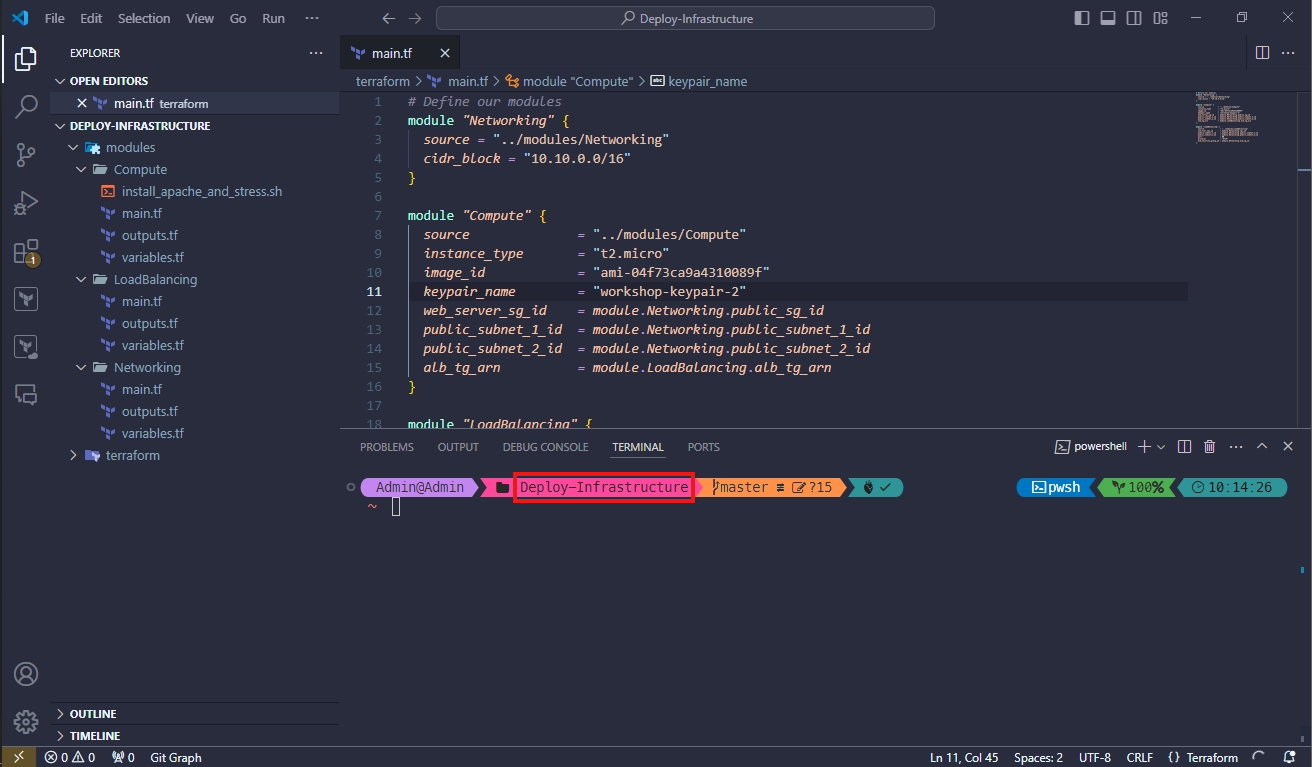The image size is (1312, 767).
Task: Open the Selection menu
Action: coord(144,18)
